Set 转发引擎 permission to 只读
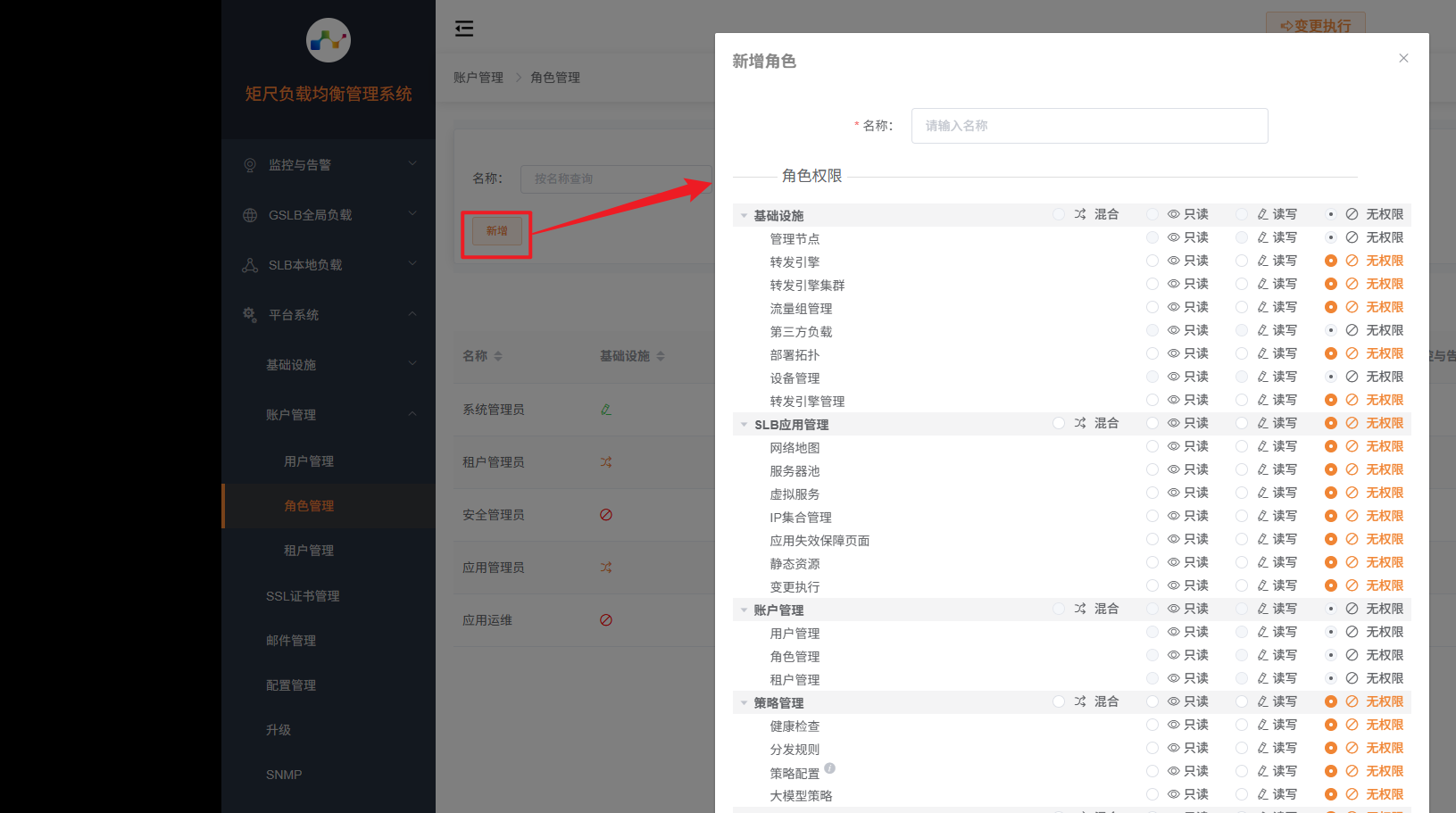The height and width of the screenshot is (813, 1456). tap(1152, 261)
